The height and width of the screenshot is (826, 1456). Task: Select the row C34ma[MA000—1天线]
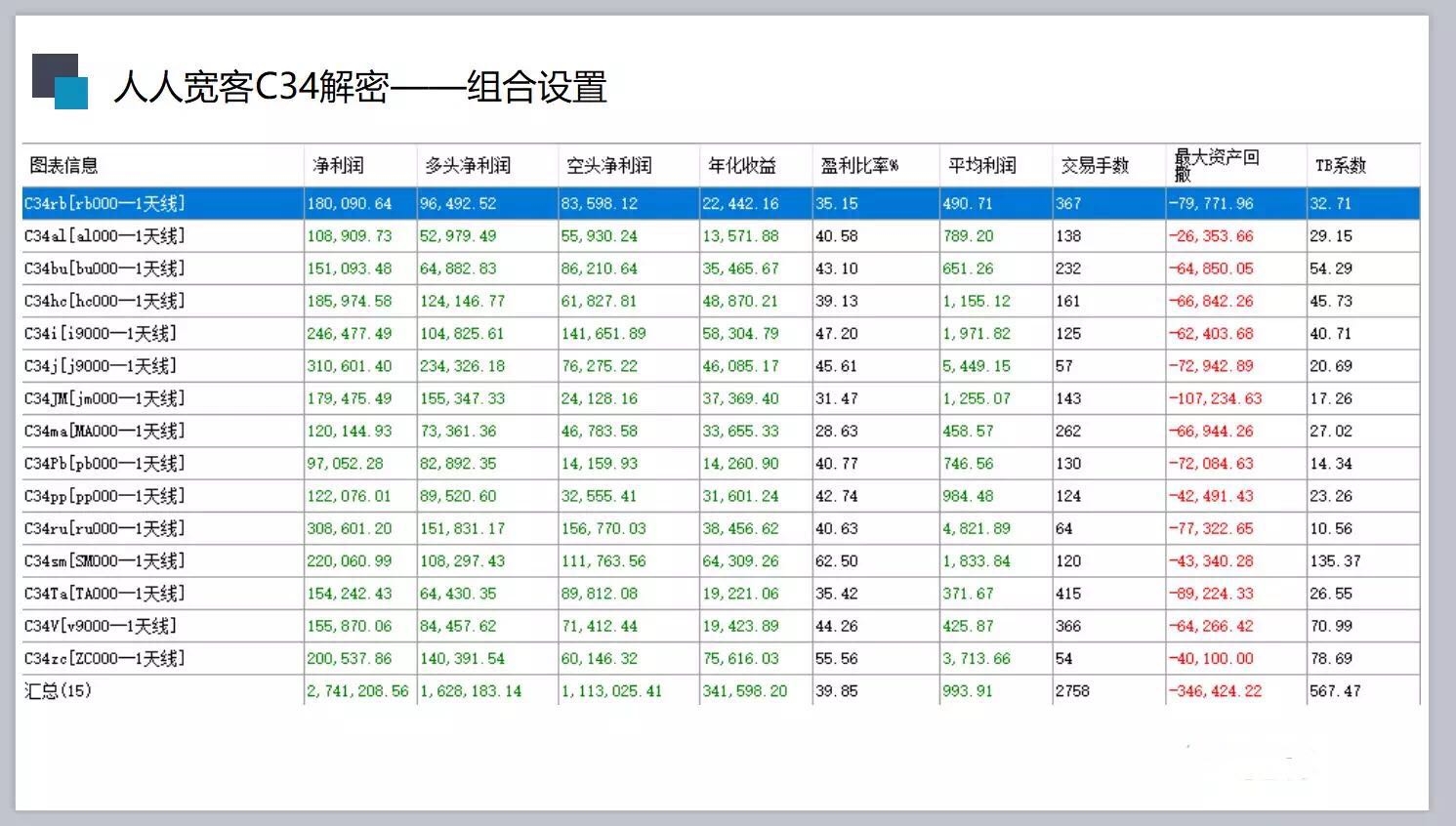click(x=721, y=432)
